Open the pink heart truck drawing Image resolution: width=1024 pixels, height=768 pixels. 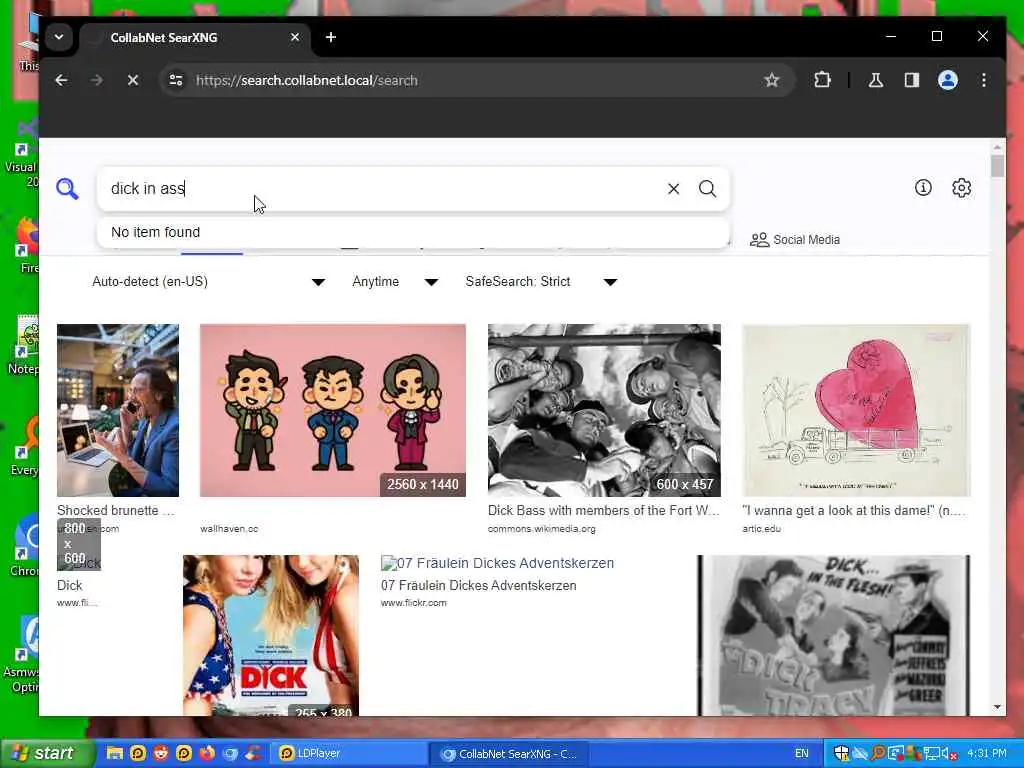tap(856, 410)
